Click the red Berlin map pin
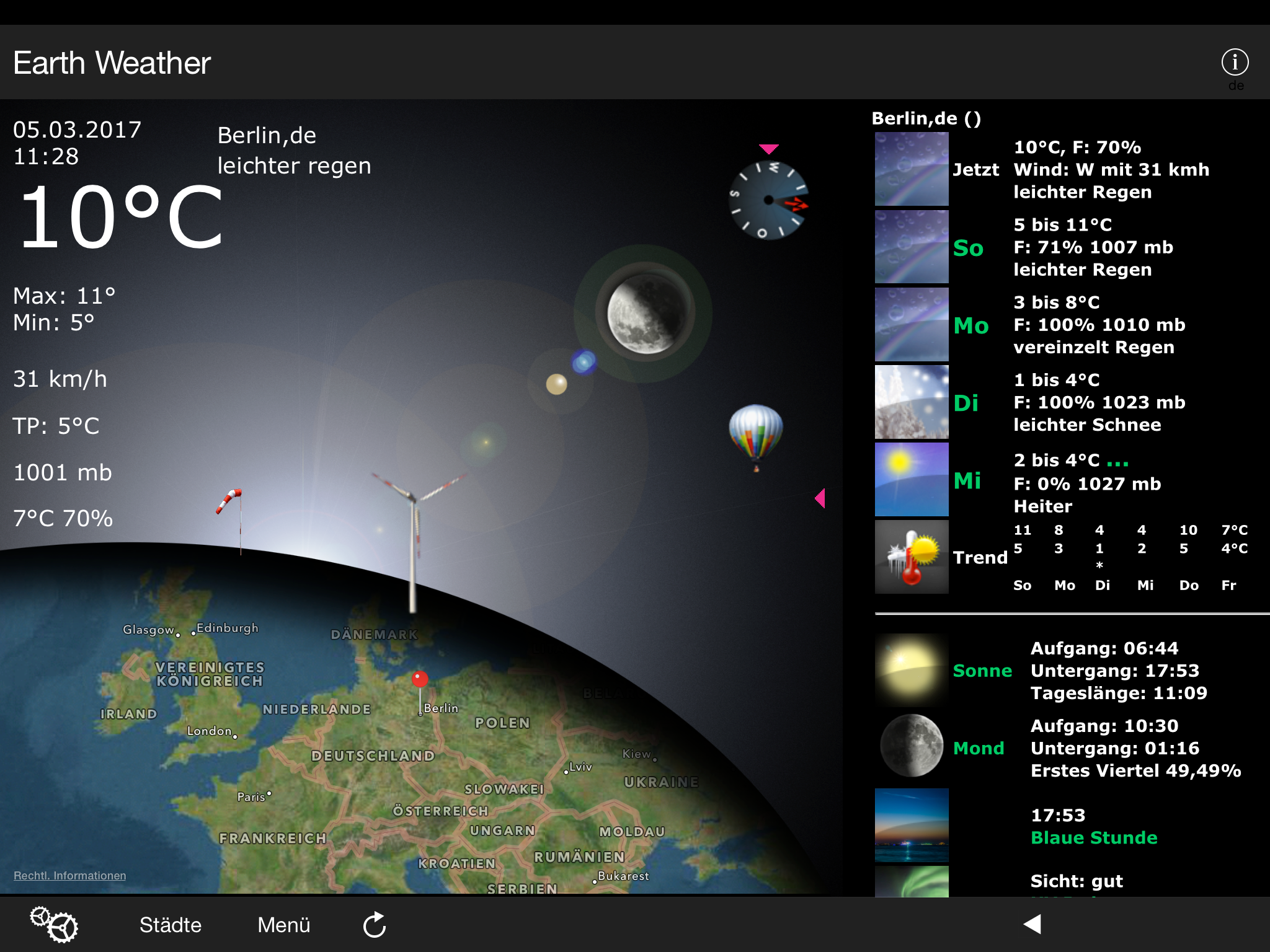This screenshot has height=952, width=1270. 420,680
